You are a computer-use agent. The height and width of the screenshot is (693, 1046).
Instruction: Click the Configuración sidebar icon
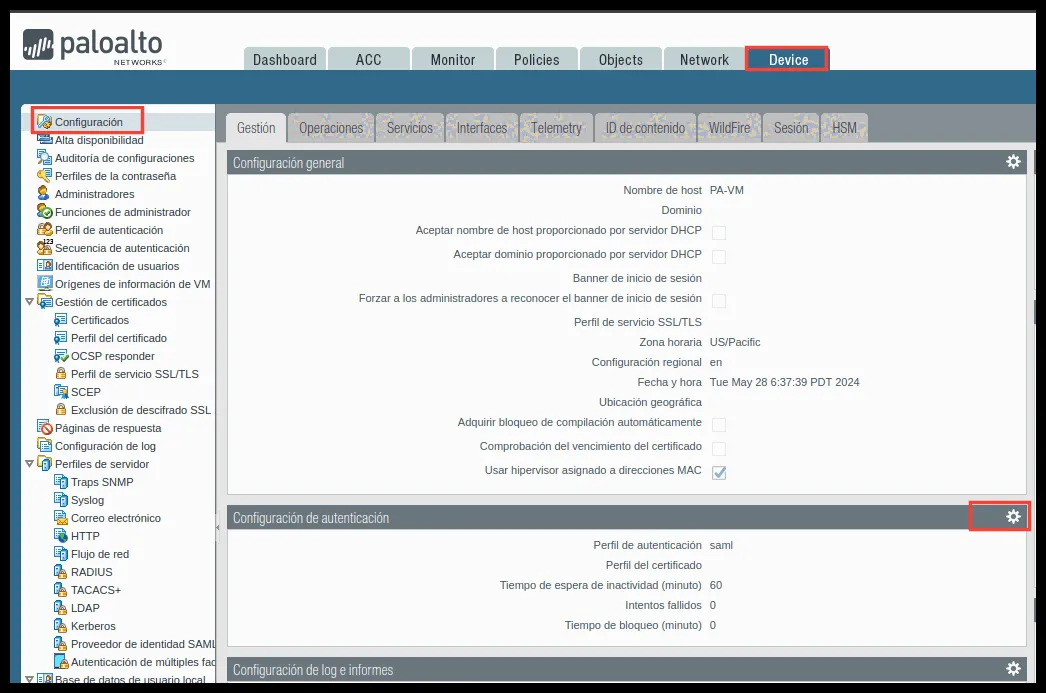coord(45,121)
